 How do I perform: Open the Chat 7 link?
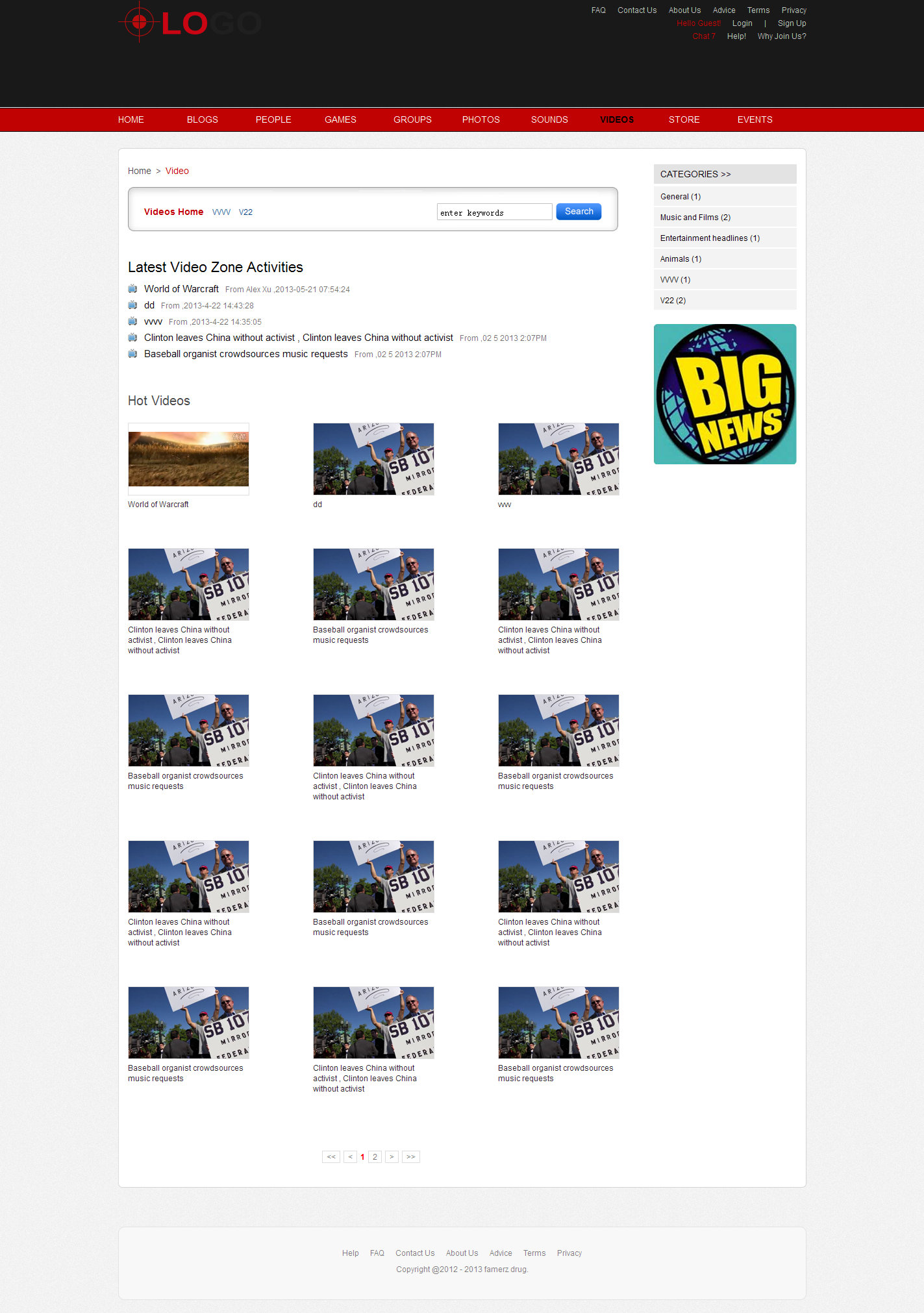[704, 36]
